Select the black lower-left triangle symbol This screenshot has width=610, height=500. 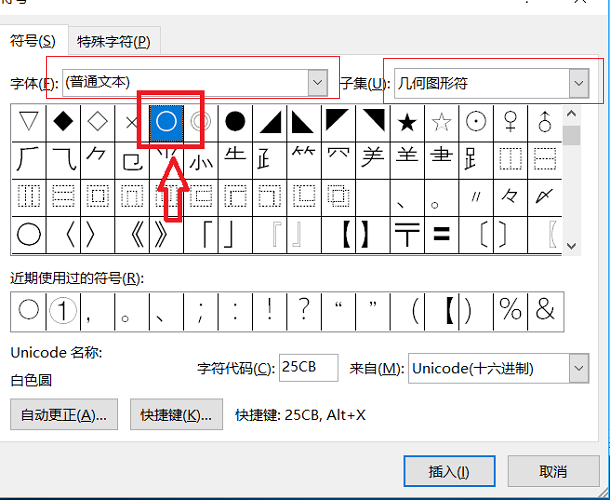(x=304, y=123)
